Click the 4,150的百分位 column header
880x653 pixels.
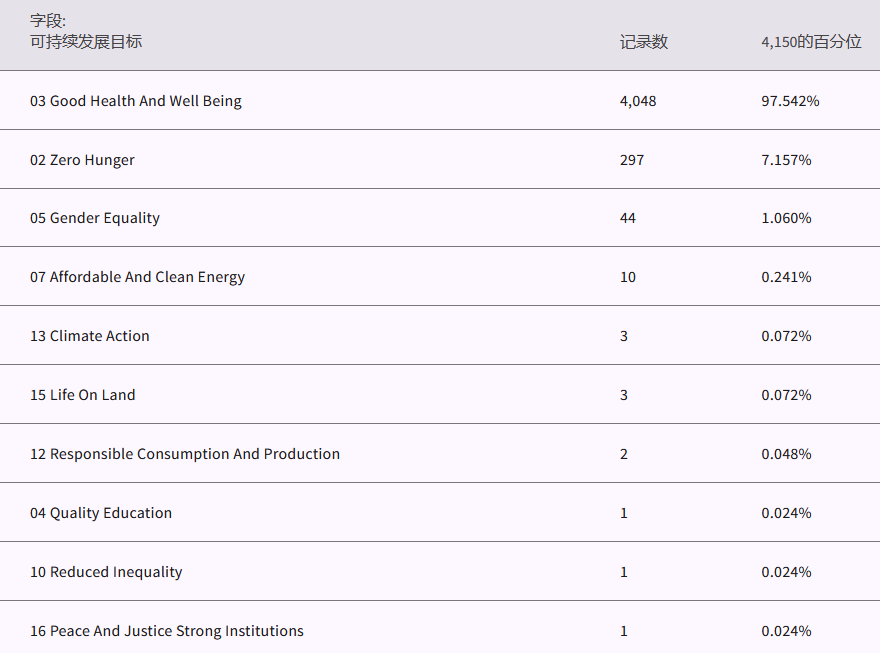tap(810, 42)
